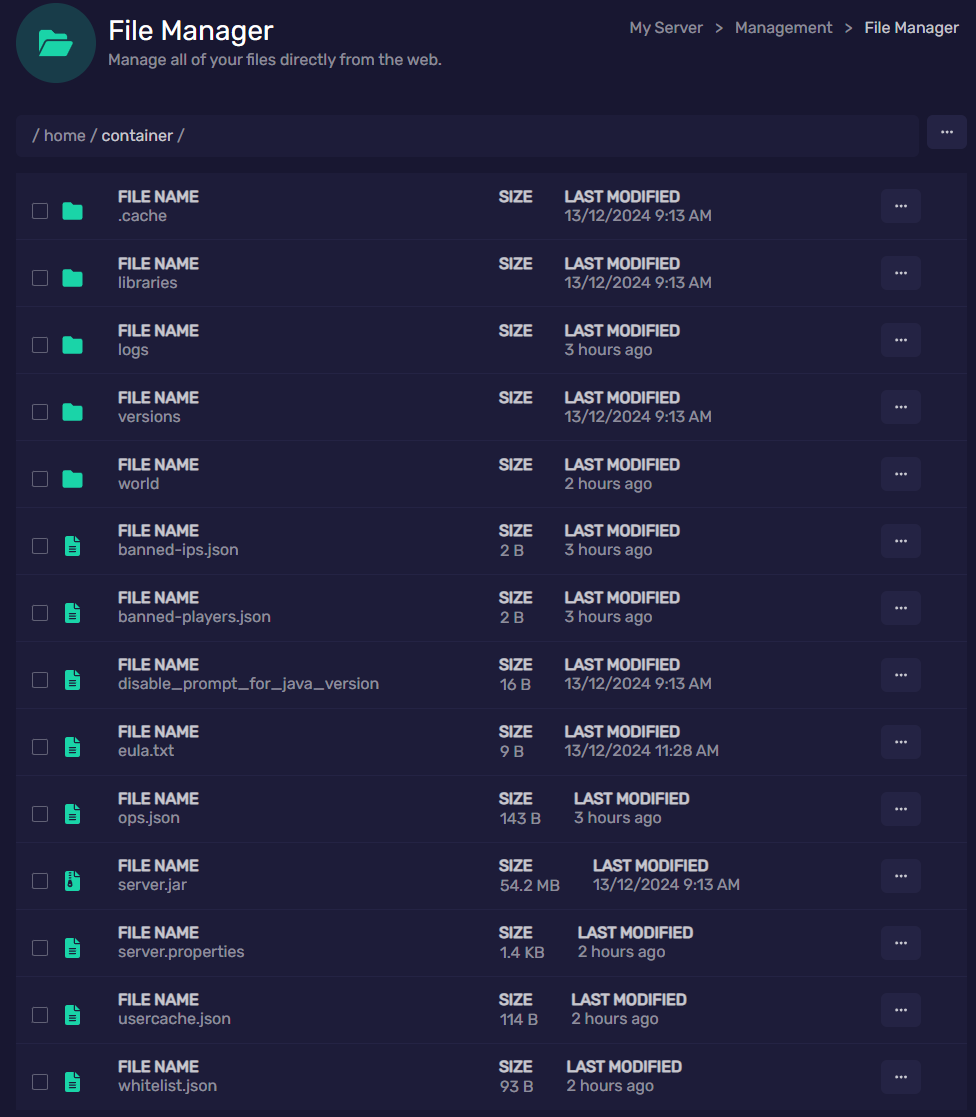
Task: Click the libraries folder icon
Action: [x=72, y=278]
